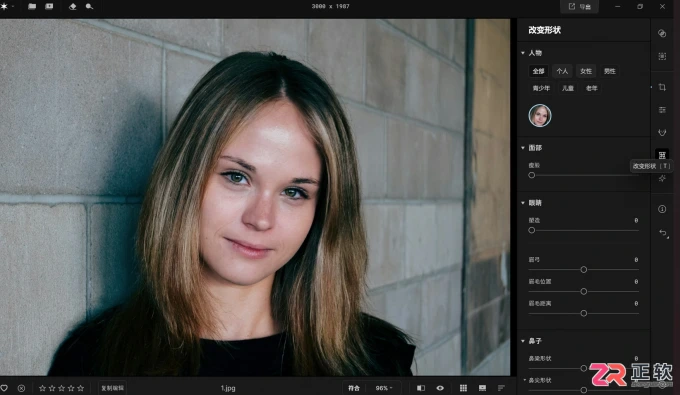The height and width of the screenshot is (395, 680).
Task: Select the 个人 people filter
Action: point(562,71)
